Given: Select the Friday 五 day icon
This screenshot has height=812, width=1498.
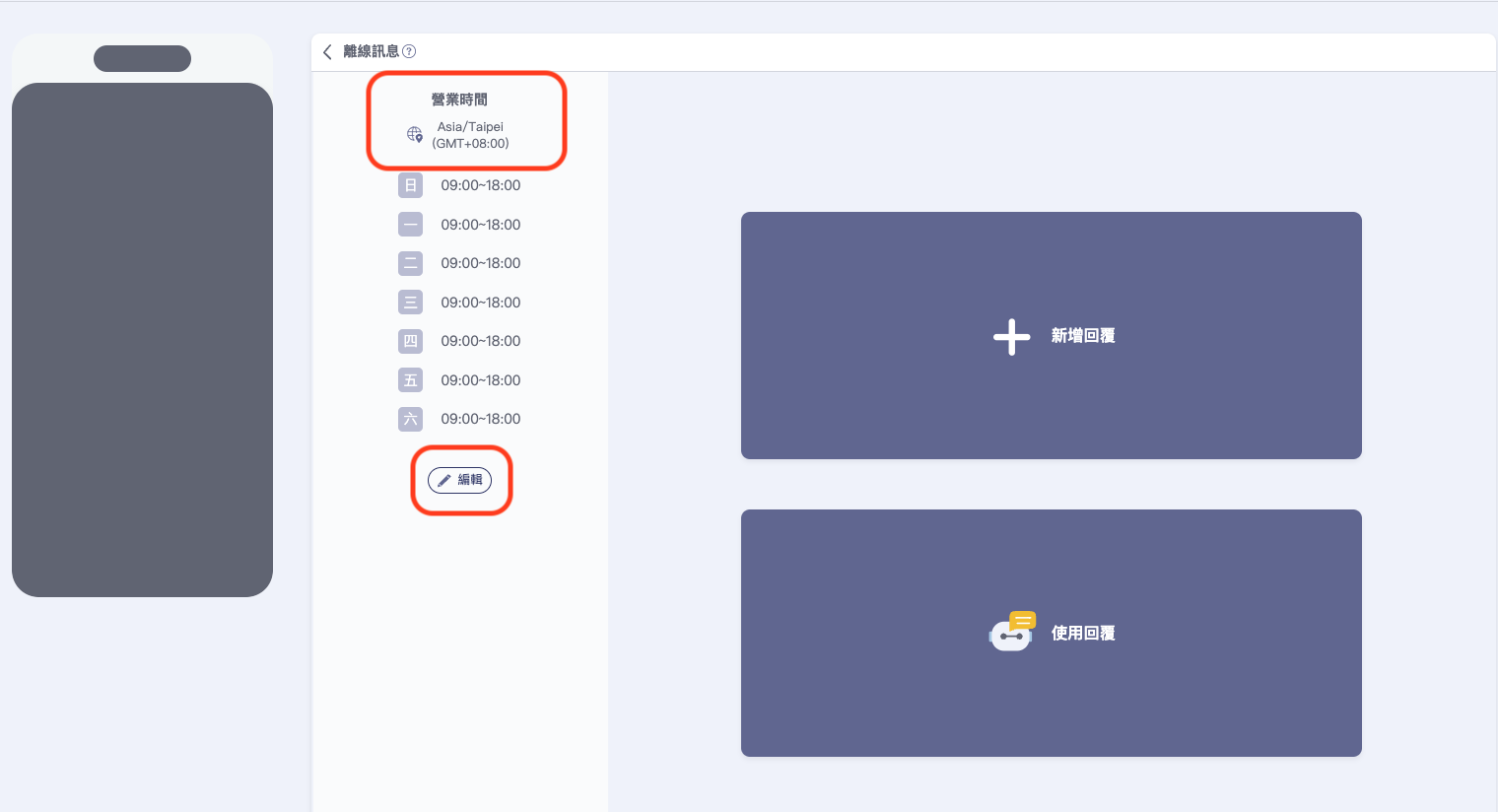Looking at the screenshot, I should 410,380.
